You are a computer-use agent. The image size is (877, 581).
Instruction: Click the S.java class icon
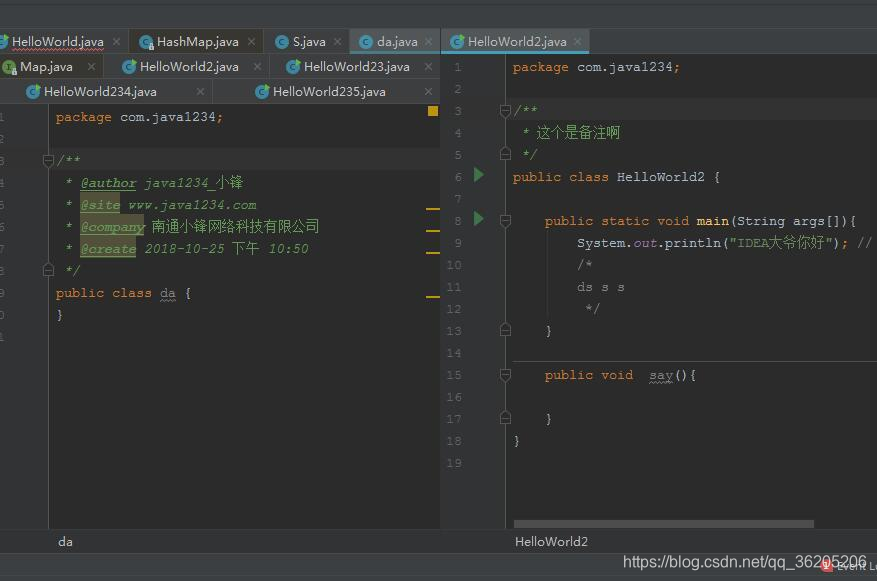click(282, 42)
